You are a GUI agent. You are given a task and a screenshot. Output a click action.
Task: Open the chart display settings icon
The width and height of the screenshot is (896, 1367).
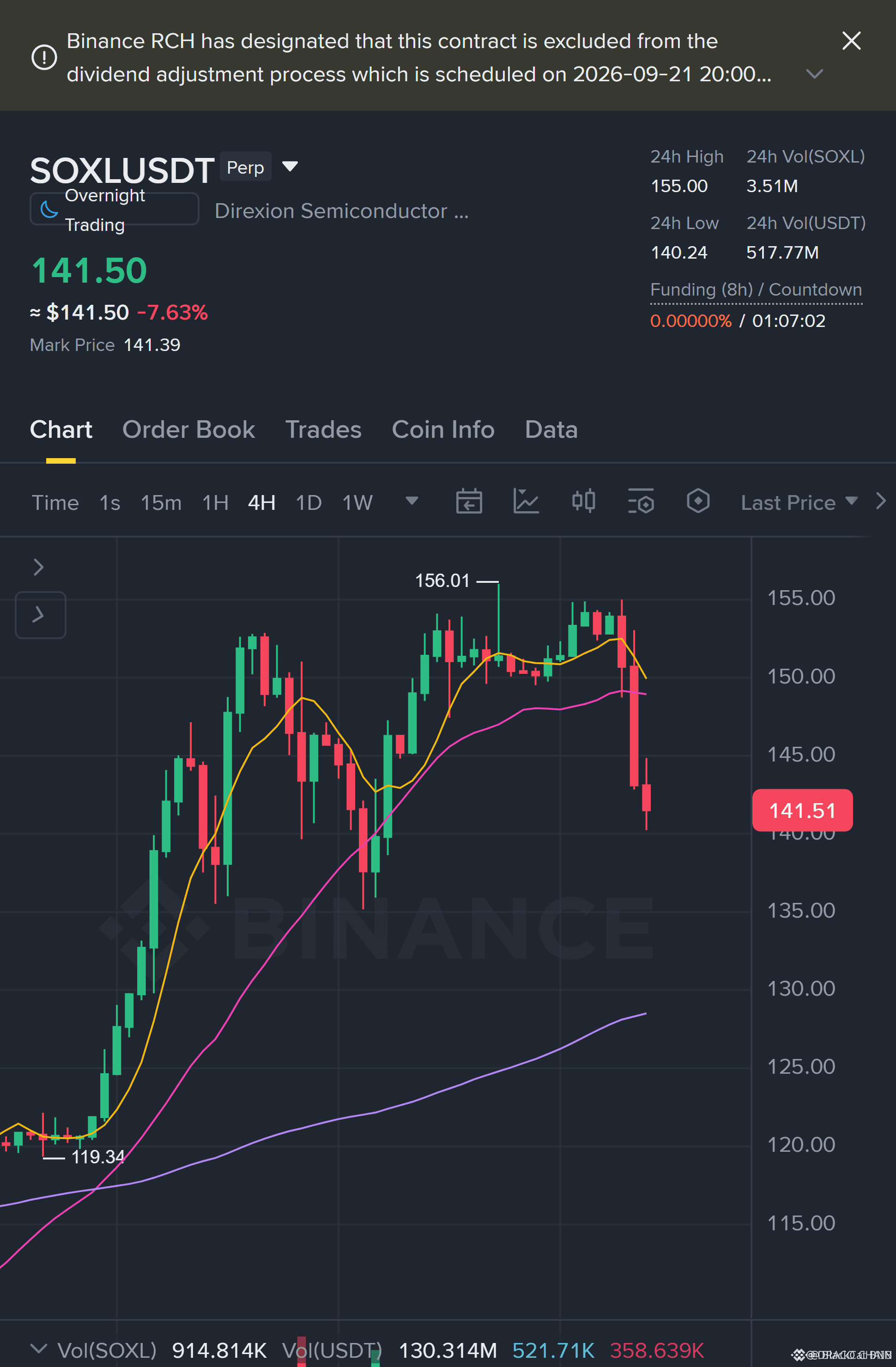(641, 502)
